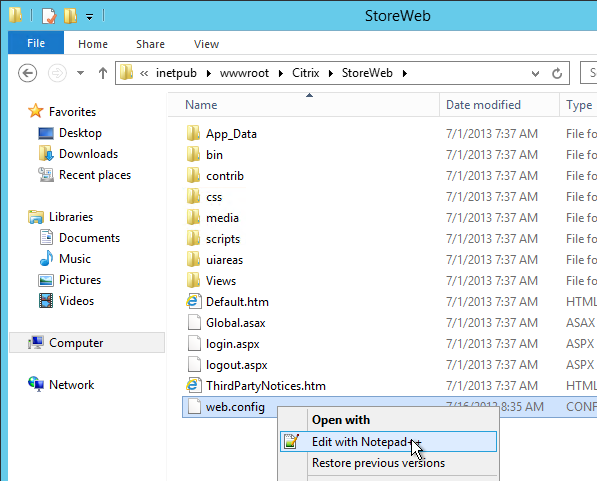The width and height of the screenshot is (597, 481).
Task: Select the Default.htm file name
Action: [x=237, y=302]
